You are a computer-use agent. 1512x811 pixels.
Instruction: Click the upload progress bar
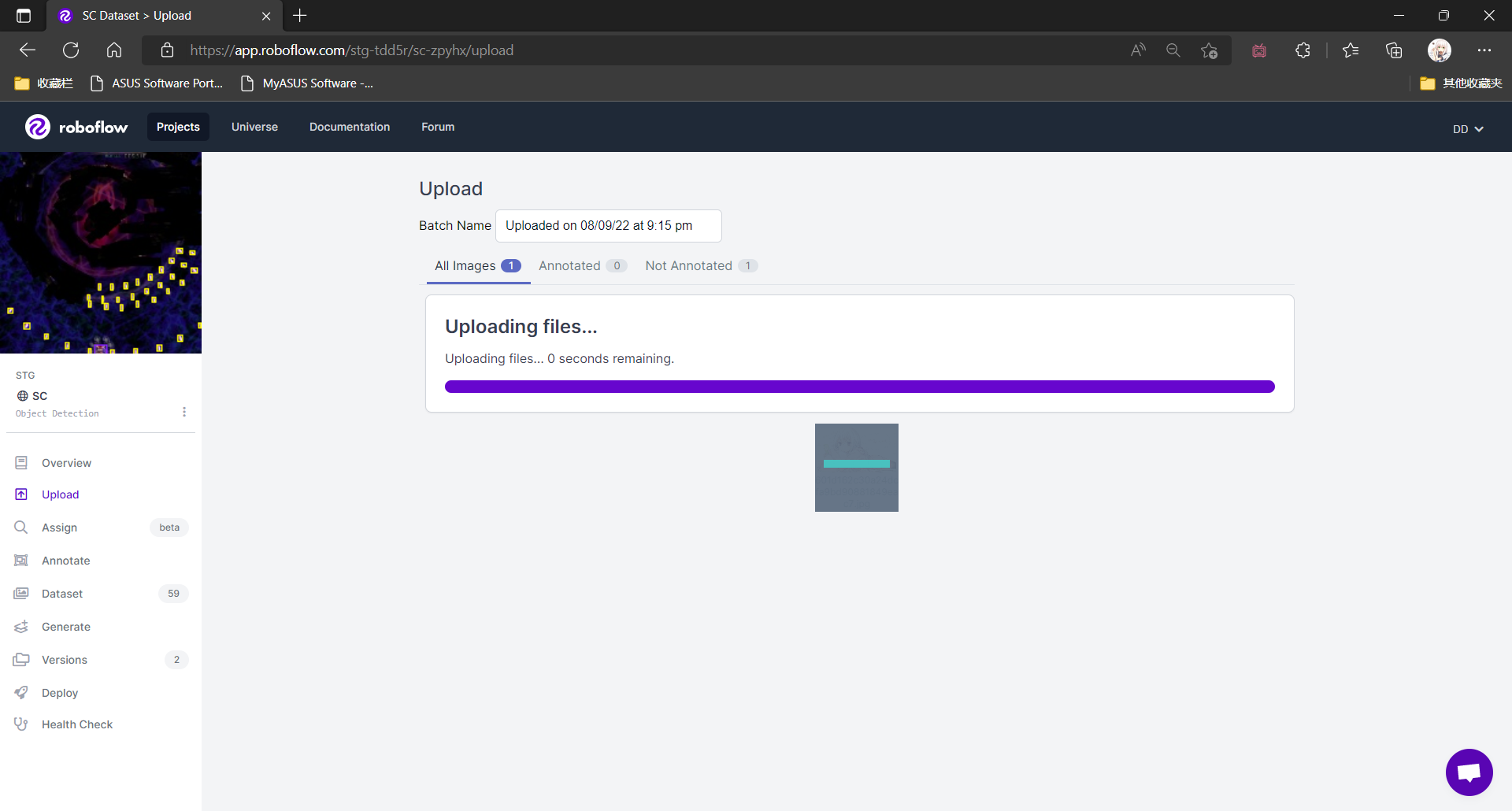pyautogui.click(x=859, y=387)
